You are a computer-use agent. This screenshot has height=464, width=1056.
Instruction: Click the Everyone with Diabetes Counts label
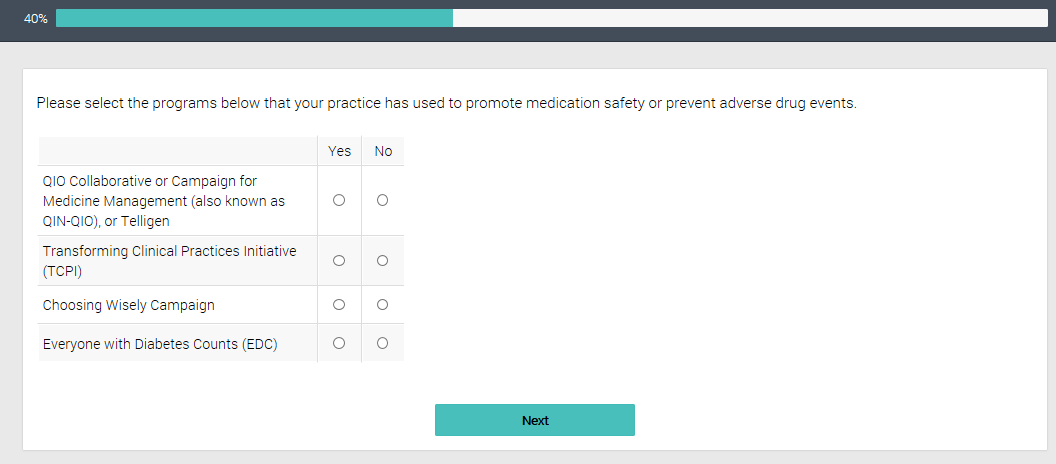pyautogui.click(x=160, y=344)
